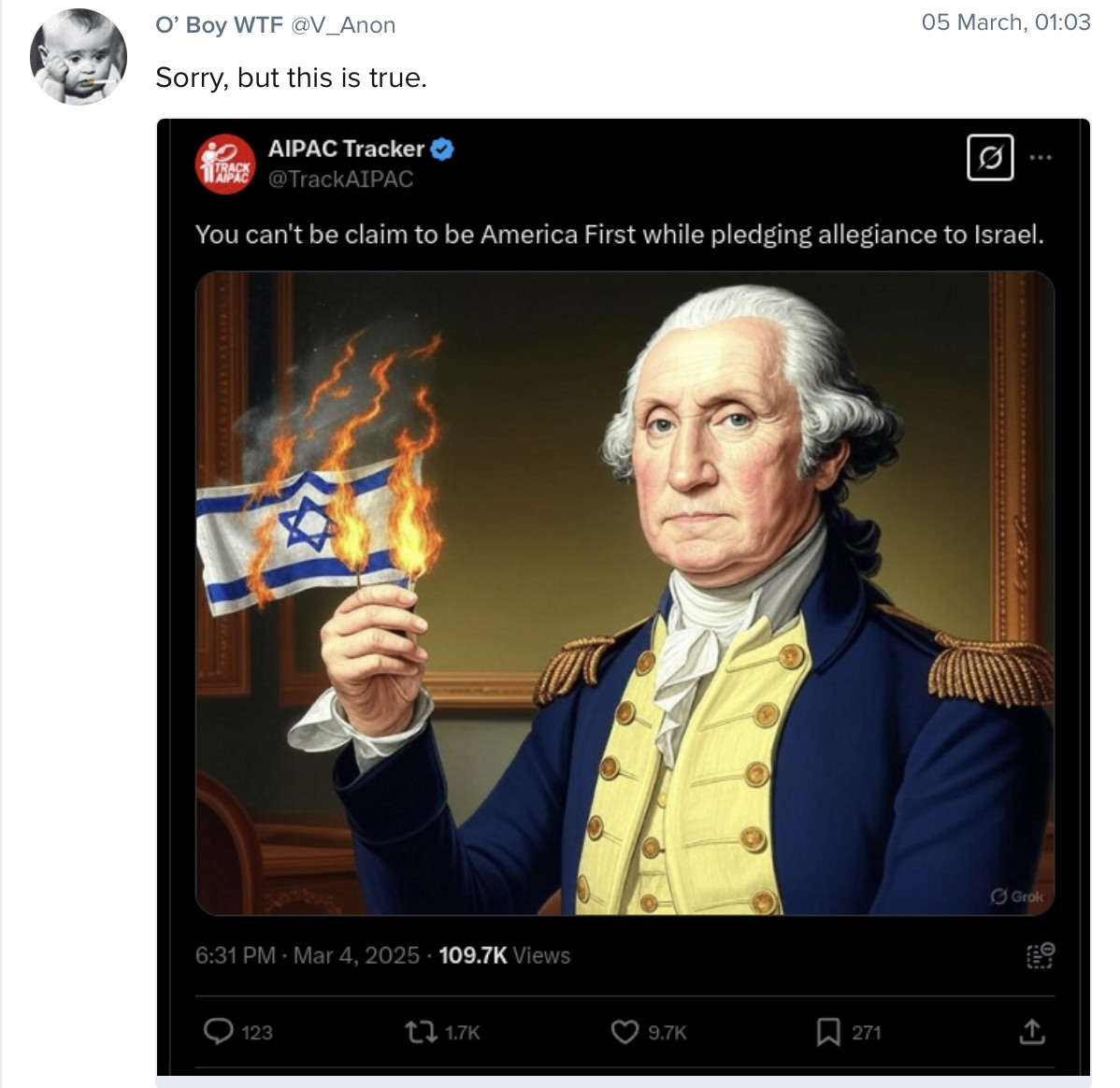Open the three-dot more options menu
Image resolution: width=1120 pixels, height=1088 pixels.
(1041, 157)
